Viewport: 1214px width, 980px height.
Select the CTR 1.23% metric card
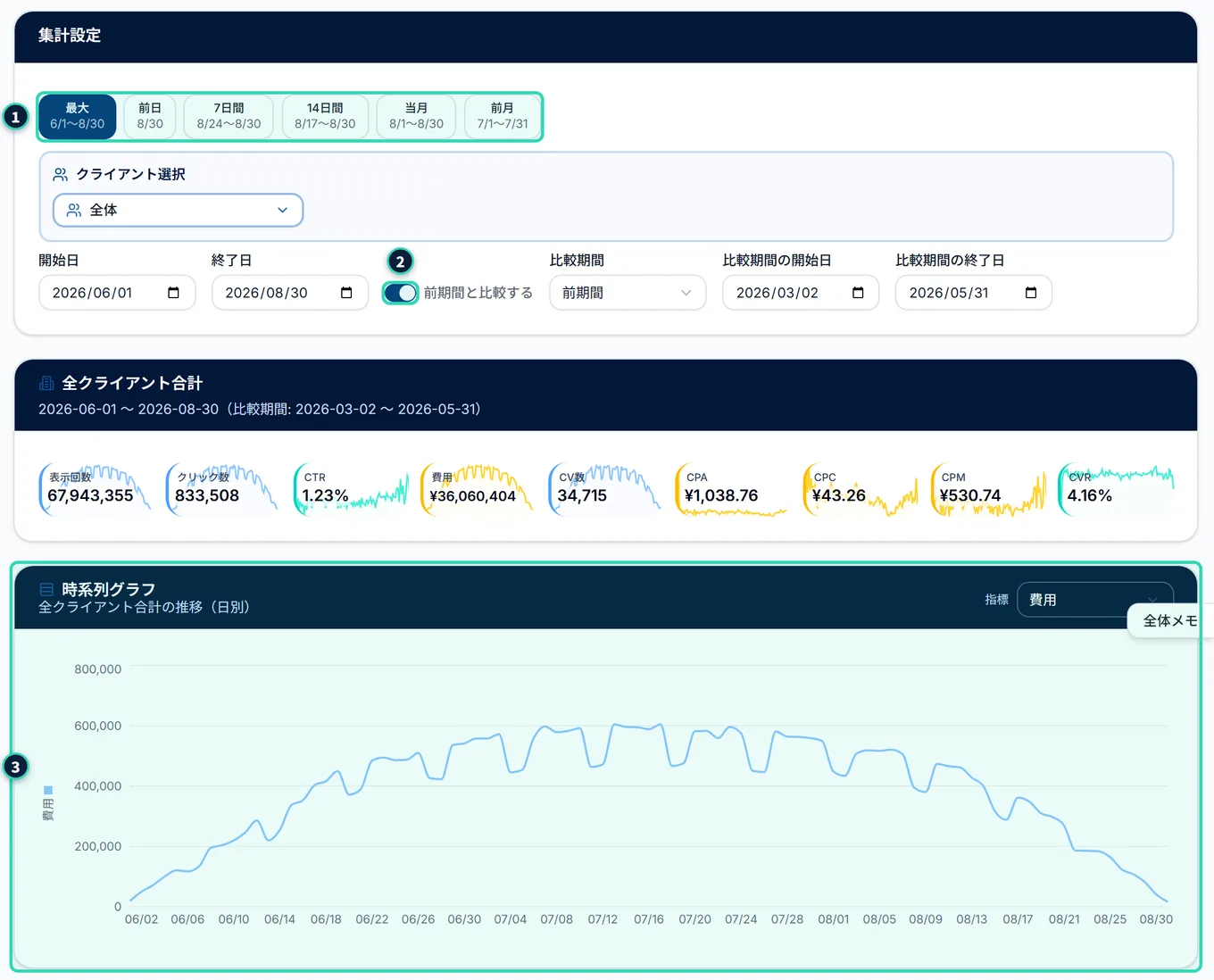click(x=350, y=489)
